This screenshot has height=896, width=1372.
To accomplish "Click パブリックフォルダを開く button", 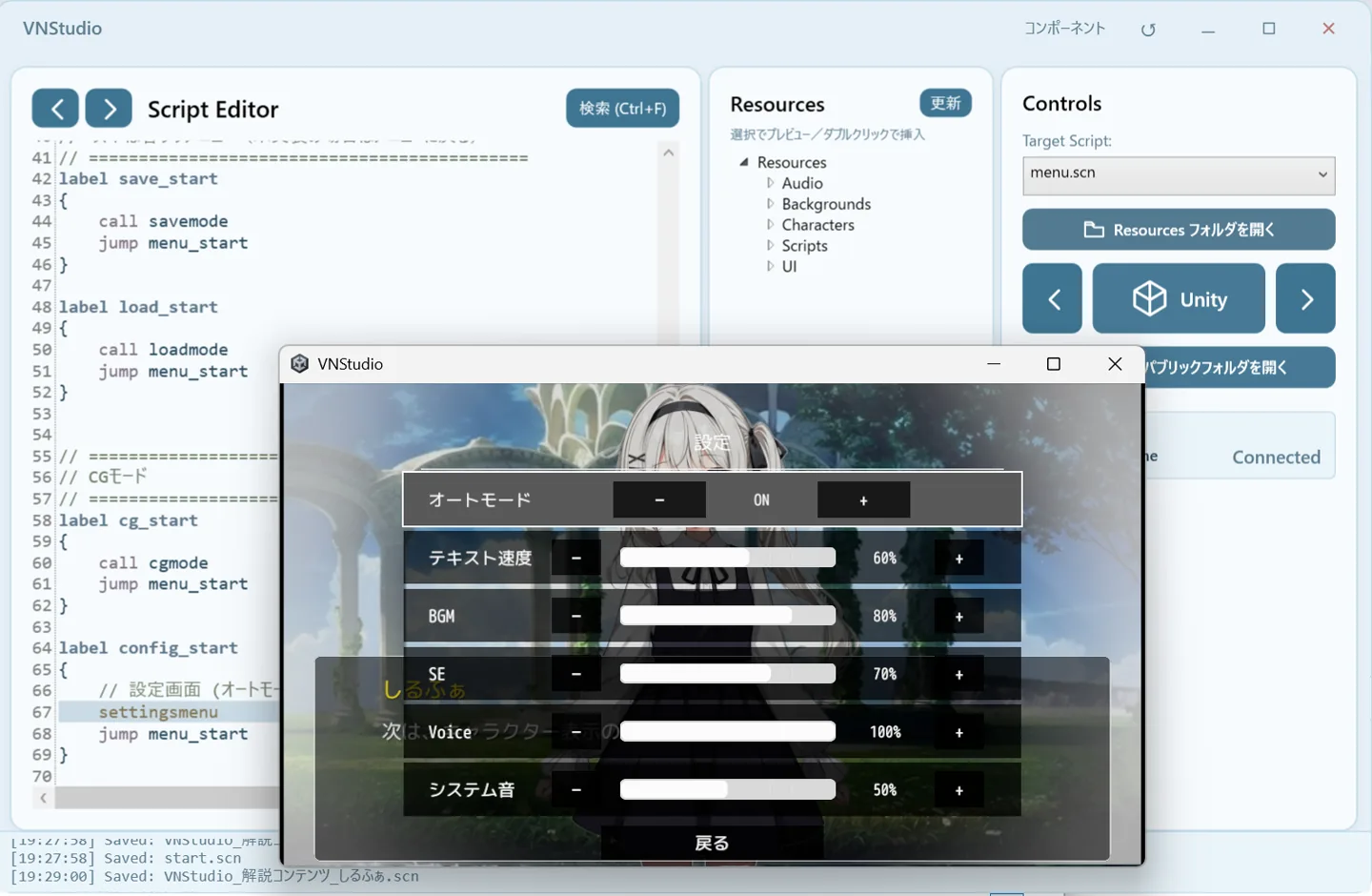I will pyautogui.click(x=1240, y=368).
